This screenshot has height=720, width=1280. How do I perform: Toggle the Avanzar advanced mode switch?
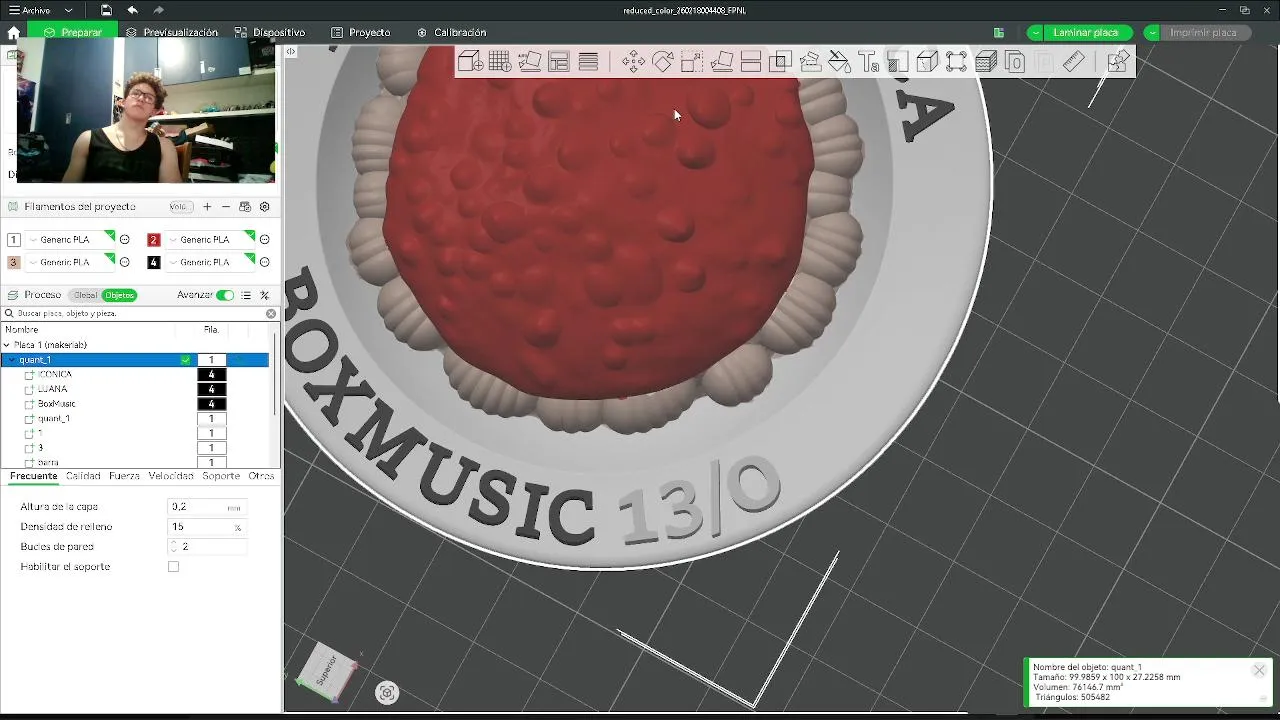click(x=225, y=295)
